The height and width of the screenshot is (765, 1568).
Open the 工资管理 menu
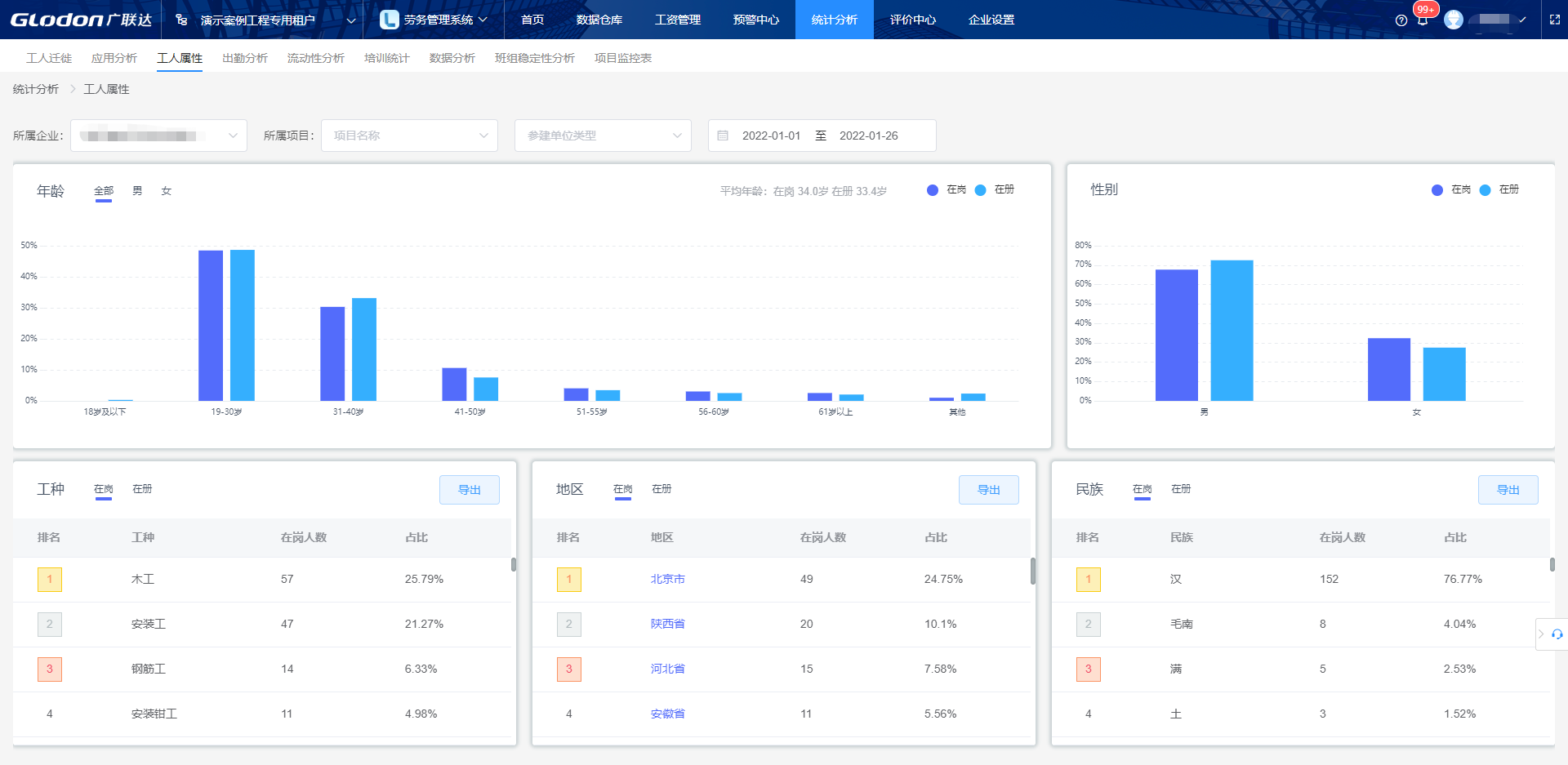[677, 20]
